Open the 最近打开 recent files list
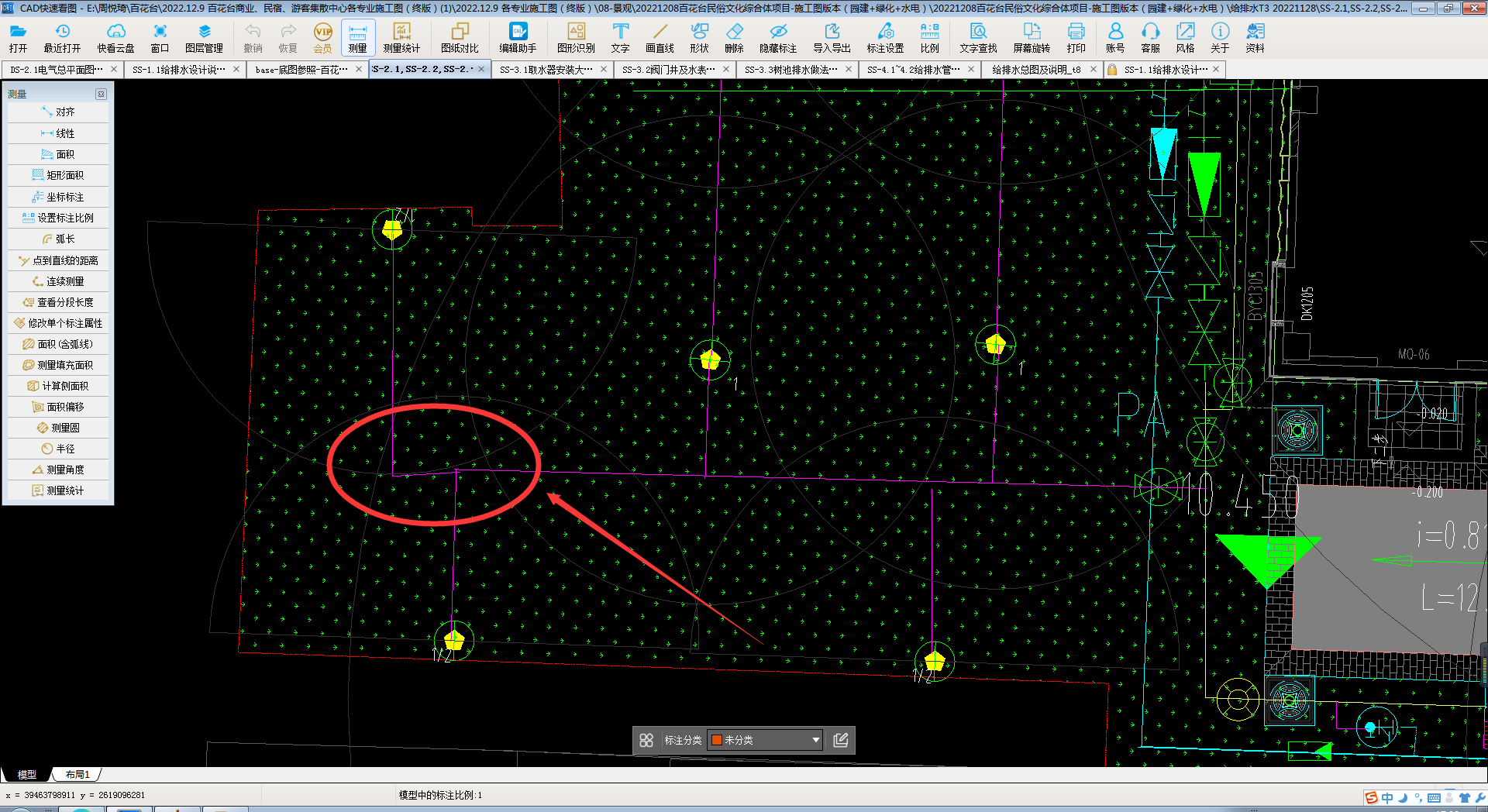This screenshot has height=812, width=1488. click(x=62, y=38)
